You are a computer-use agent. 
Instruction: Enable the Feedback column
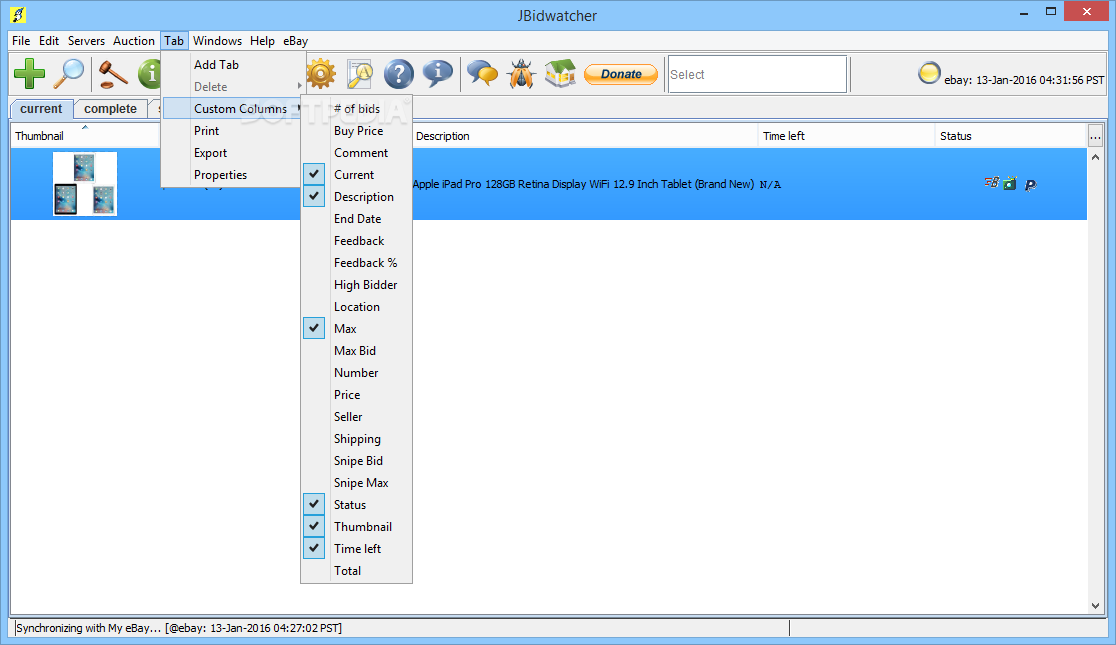pyautogui.click(x=356, y=241)
